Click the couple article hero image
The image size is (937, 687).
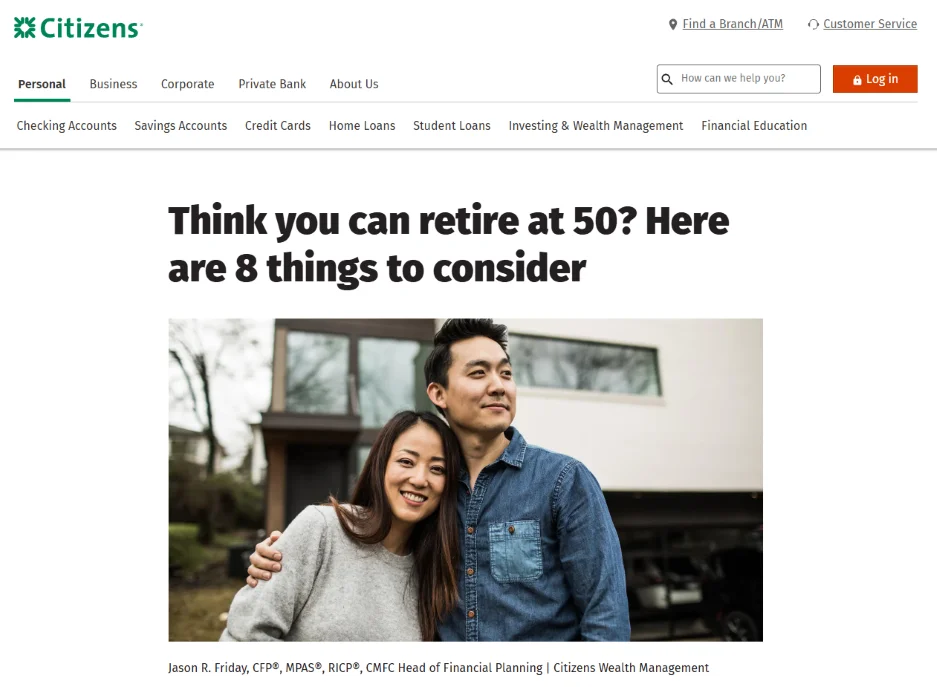(466, 480)
